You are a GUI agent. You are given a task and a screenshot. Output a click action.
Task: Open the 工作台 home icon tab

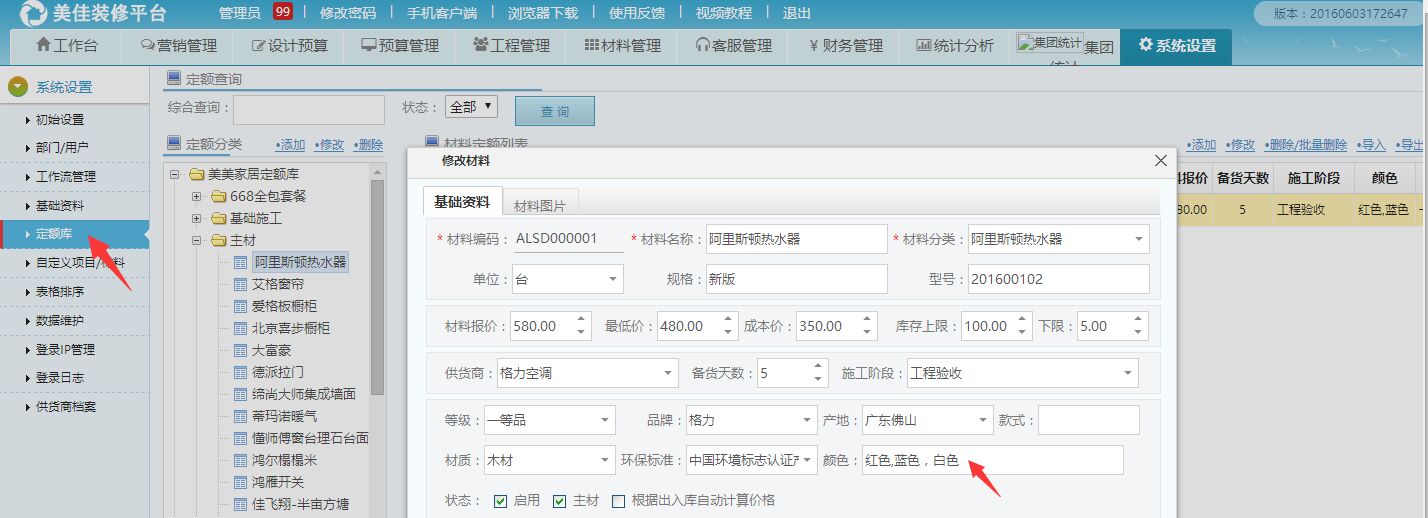coord(43,45)
